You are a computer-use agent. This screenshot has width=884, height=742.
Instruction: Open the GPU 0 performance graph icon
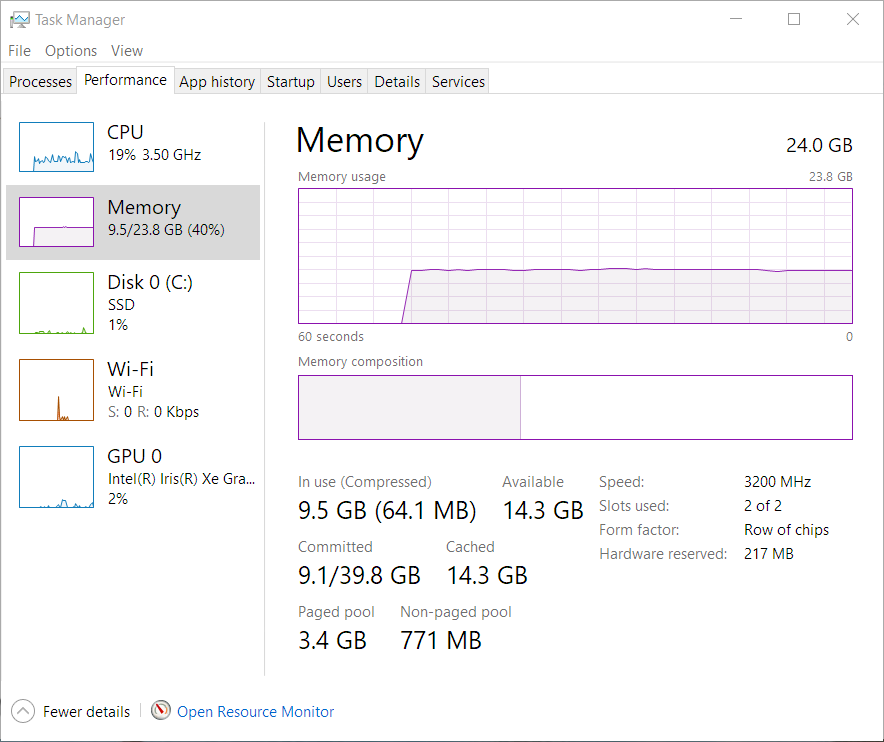coord(56,477)
